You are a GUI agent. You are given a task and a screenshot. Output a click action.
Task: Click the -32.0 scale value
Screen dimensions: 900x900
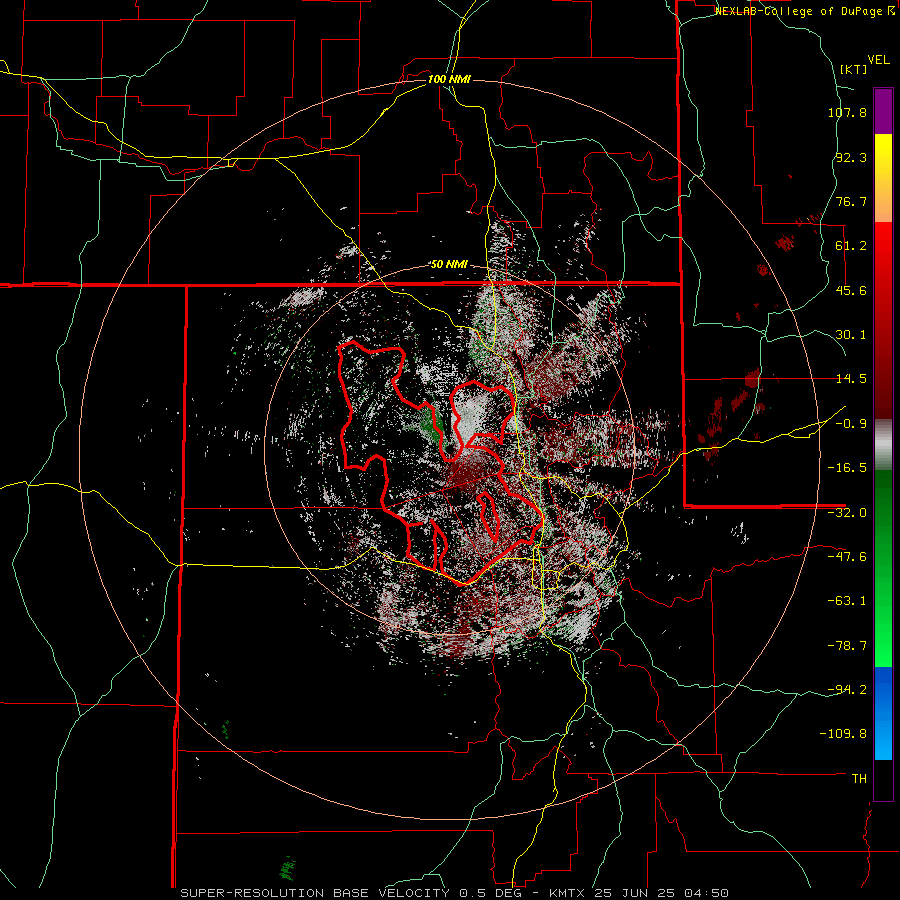point(847,513)
